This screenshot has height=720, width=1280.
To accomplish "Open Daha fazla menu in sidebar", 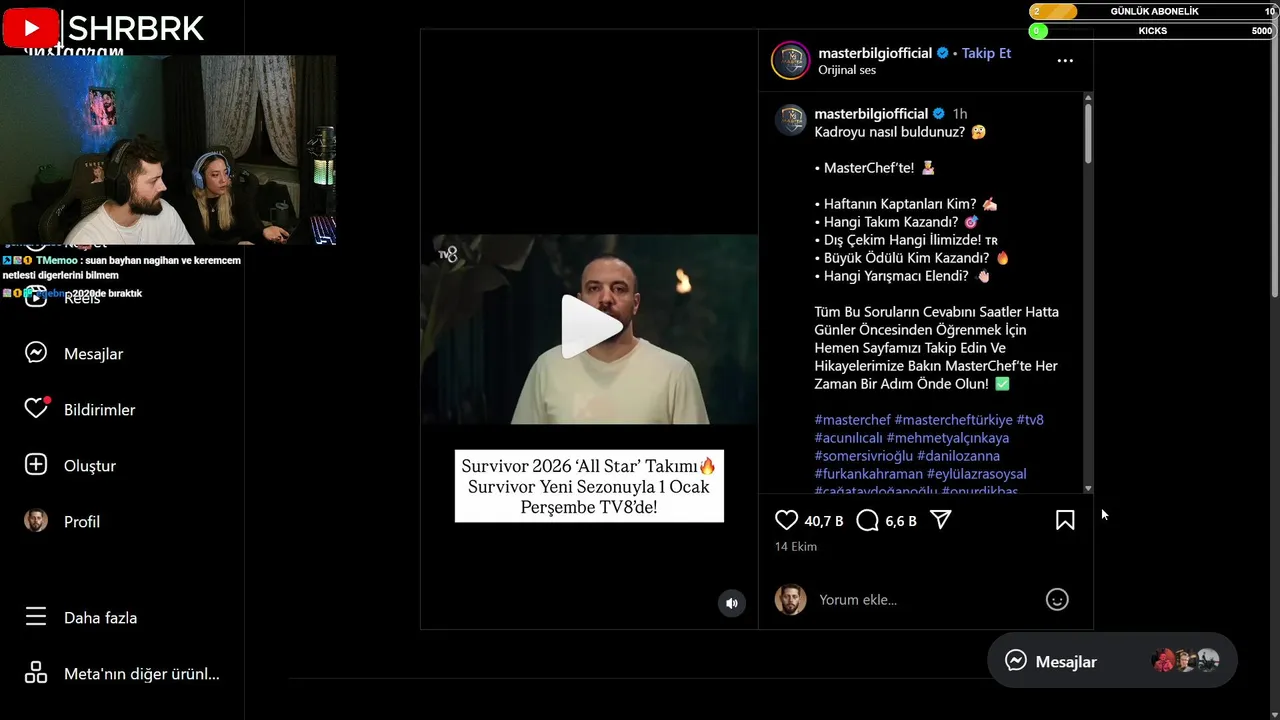I will click(x=100, y=618).
